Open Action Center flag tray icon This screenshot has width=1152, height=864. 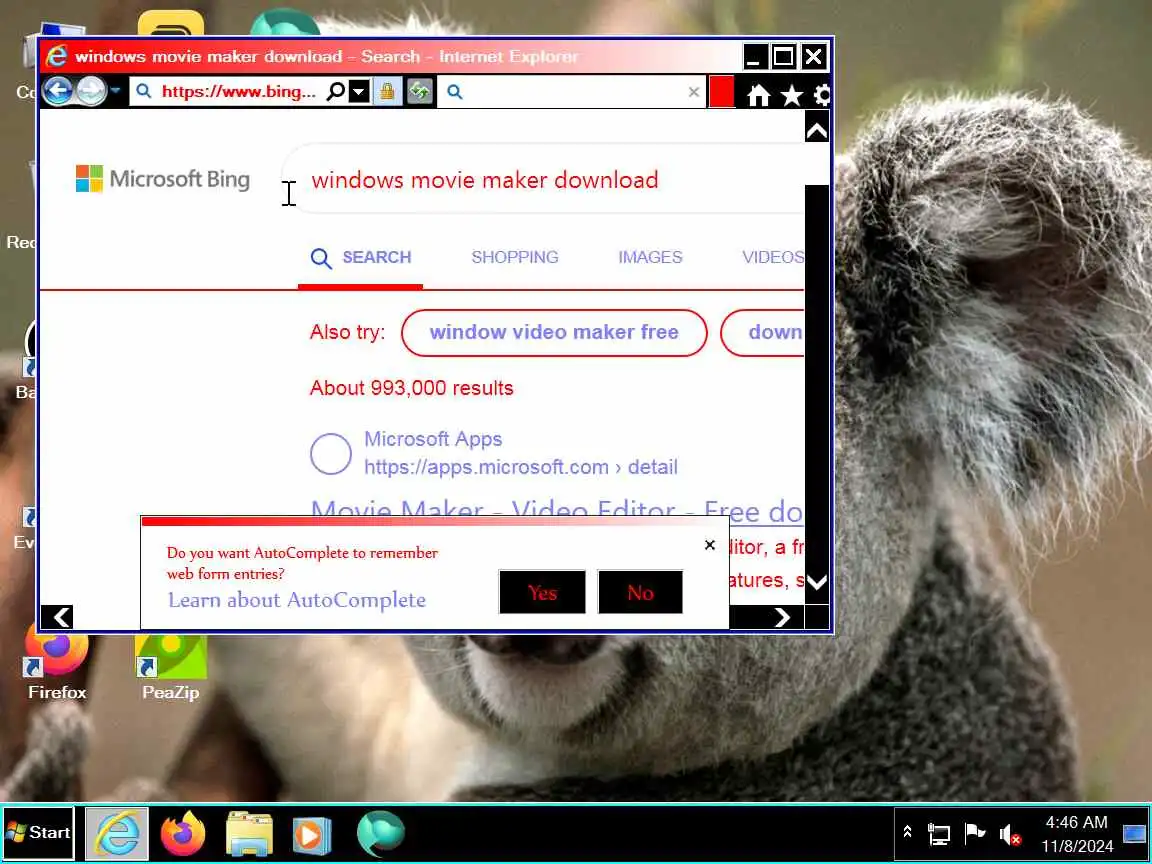point(975,834)
